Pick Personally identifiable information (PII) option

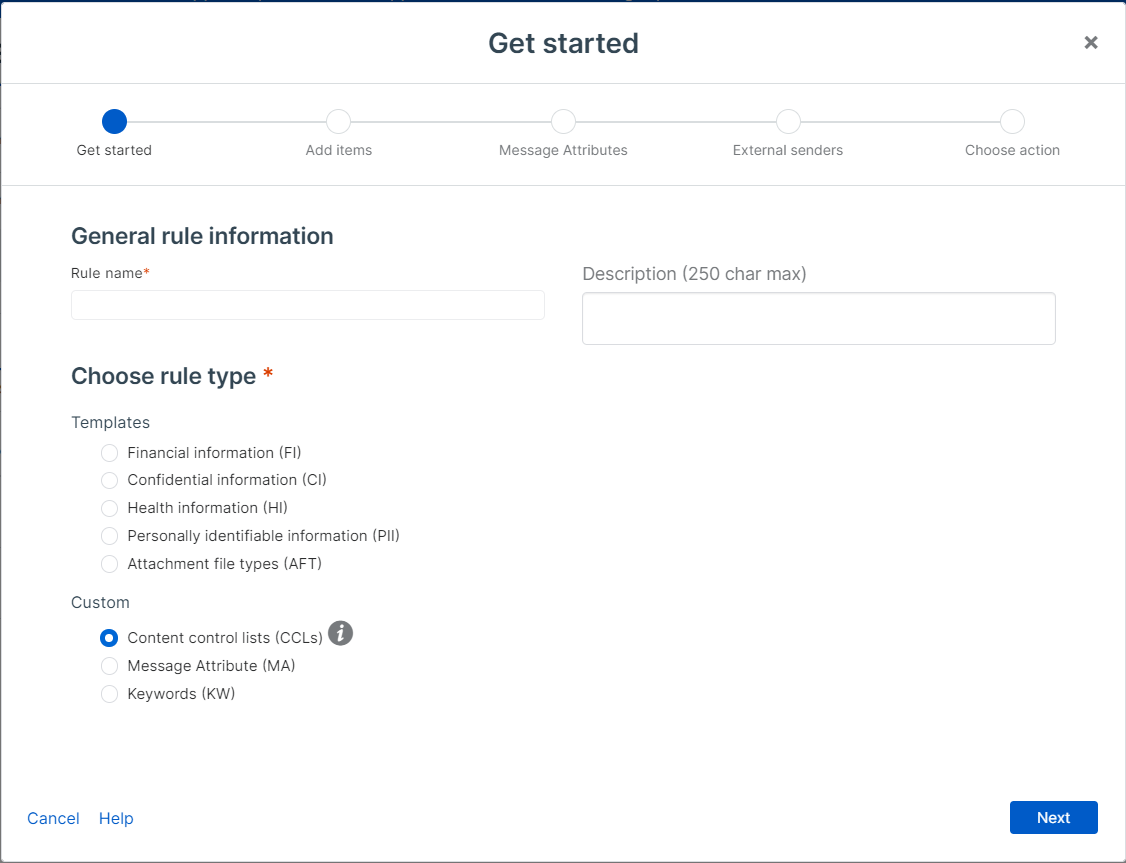pos(110,537)
